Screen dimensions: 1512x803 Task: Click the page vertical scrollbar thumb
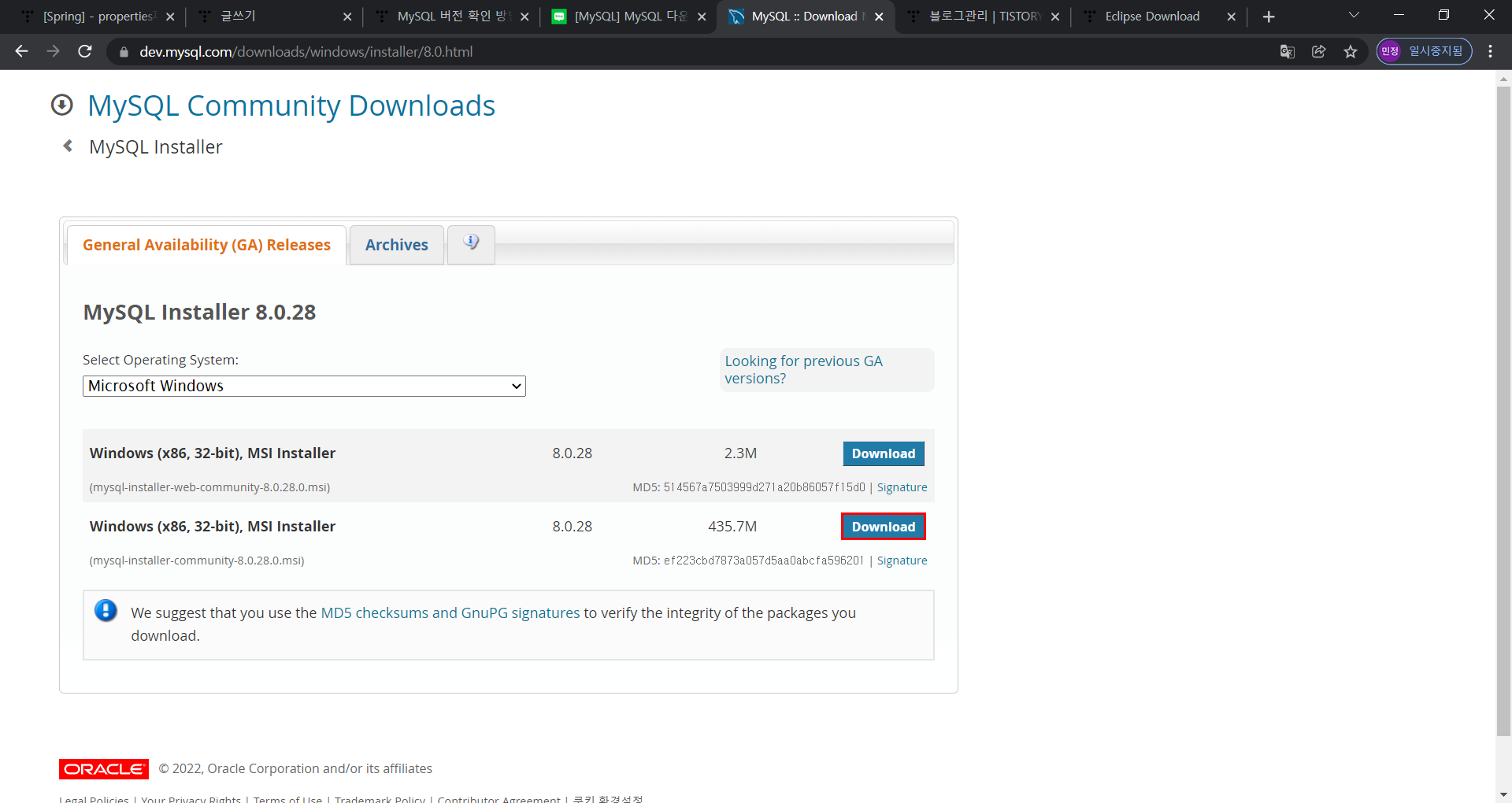click(x=1503, y=409)
